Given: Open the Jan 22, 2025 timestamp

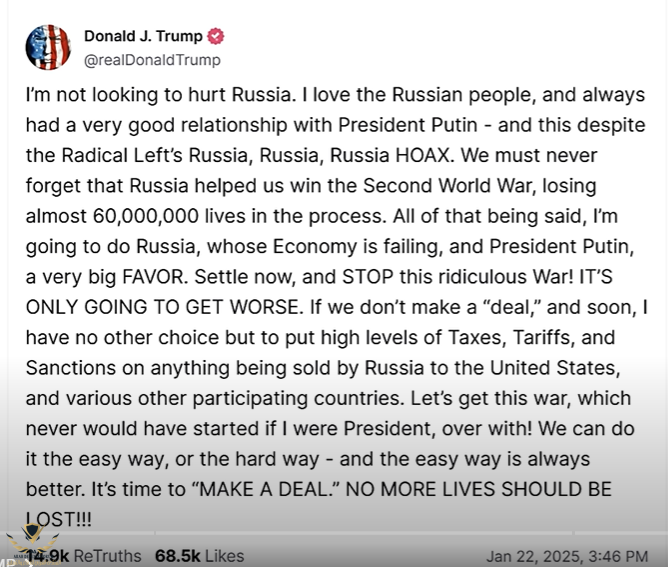Looking at the screenshot, I should pyautogui.click(x=569, y=556).
